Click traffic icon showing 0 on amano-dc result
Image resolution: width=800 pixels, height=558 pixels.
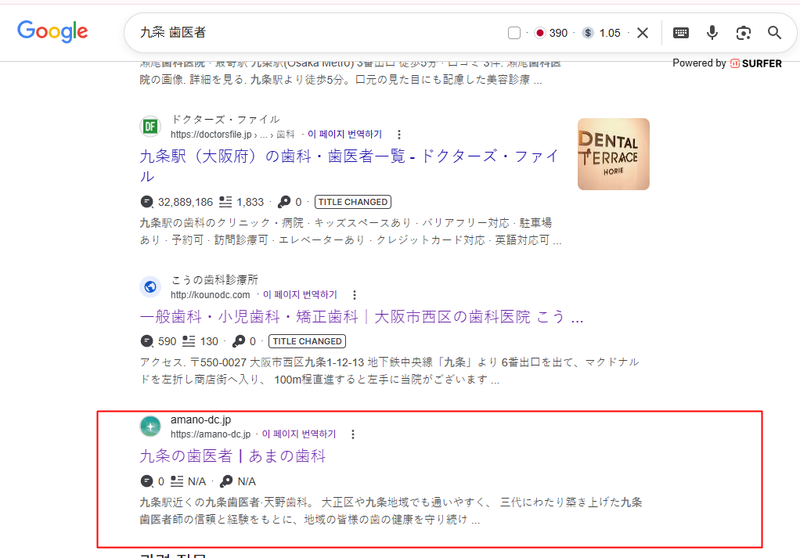[x=146, y=481]
